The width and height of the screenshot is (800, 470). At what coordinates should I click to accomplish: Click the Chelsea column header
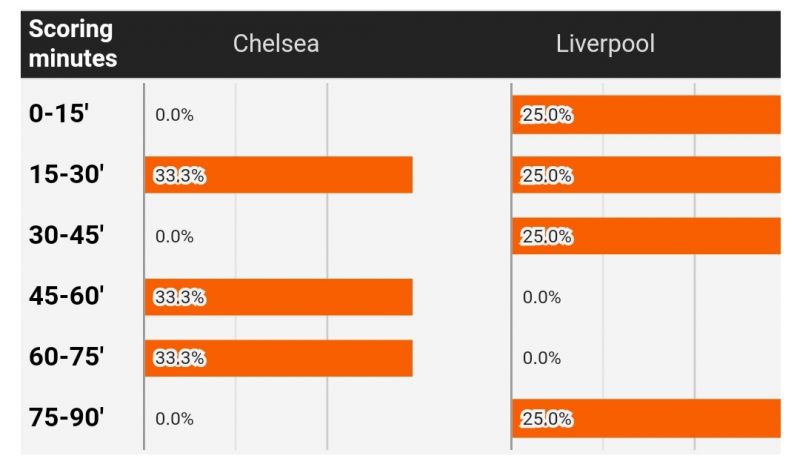(x=276, y=44)
